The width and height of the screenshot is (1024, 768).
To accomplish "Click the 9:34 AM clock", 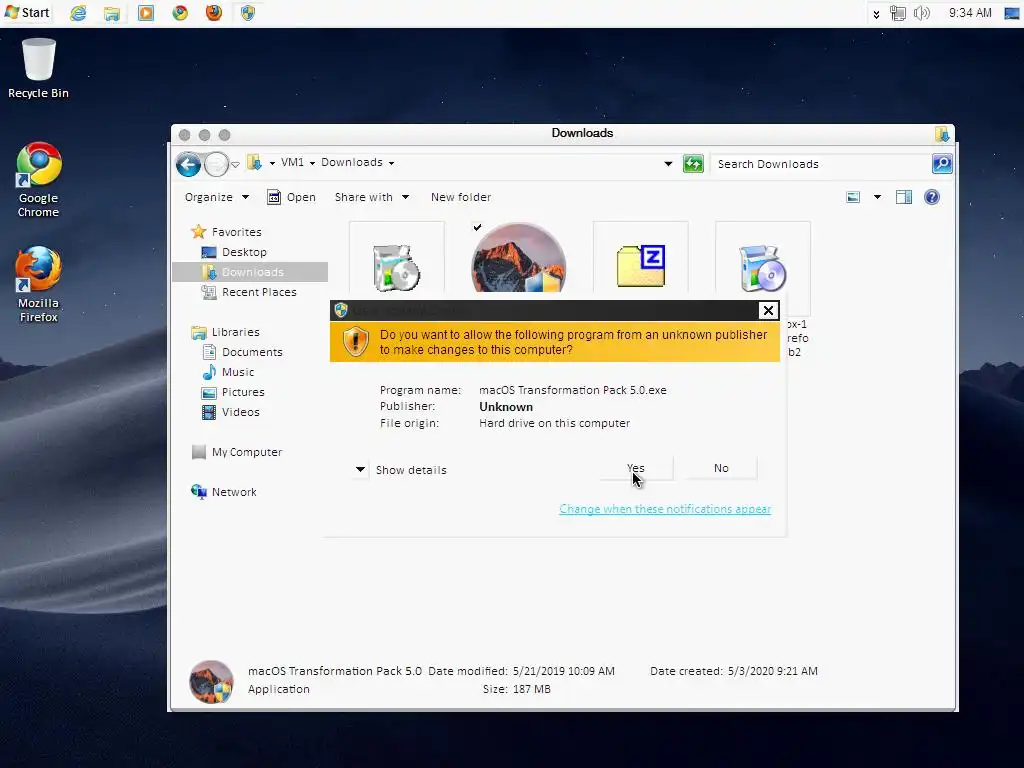I will point(970,12).
